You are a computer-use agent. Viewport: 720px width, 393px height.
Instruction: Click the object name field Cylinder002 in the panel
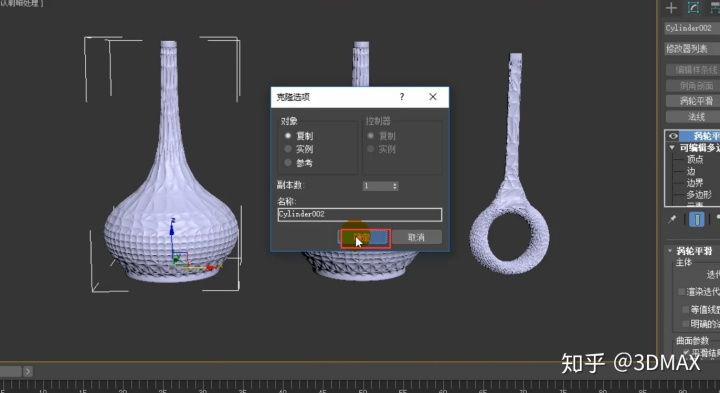pos(692,28)
